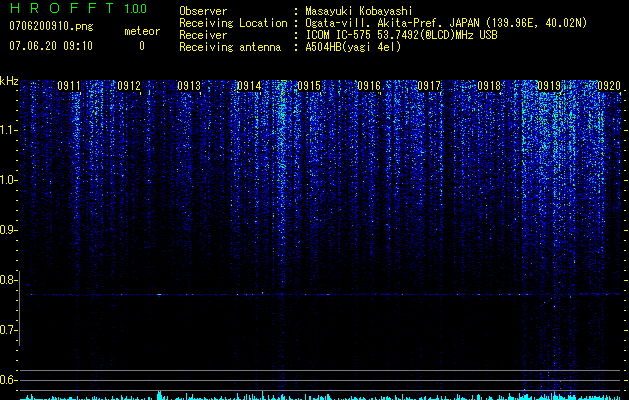The height and width of the screenshot is (400, 629).
Task: Click the 0.8 kHz axis tick label
Action: pos(8,280)
